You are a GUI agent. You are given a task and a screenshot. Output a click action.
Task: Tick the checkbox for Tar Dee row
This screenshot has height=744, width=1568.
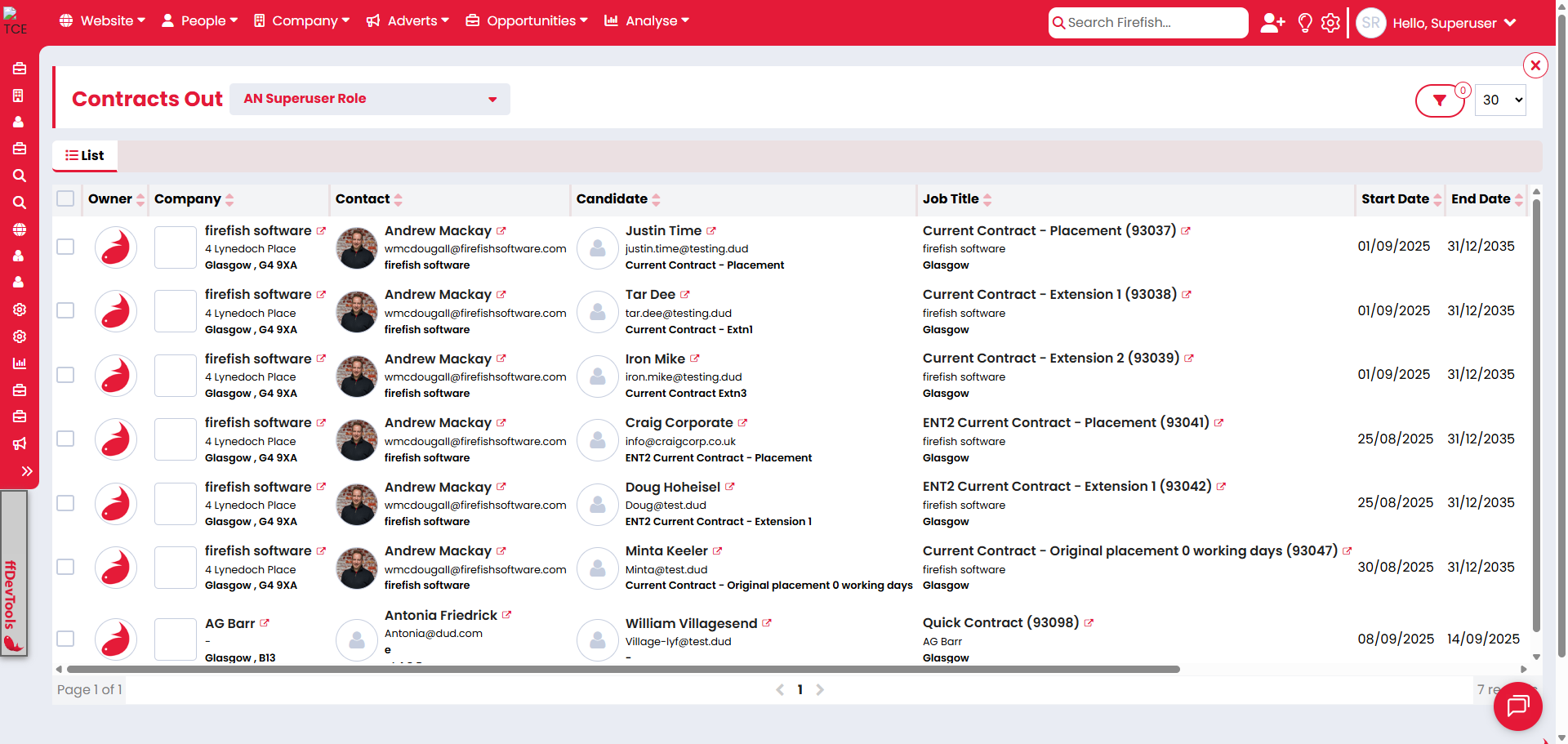click(65, 310)
